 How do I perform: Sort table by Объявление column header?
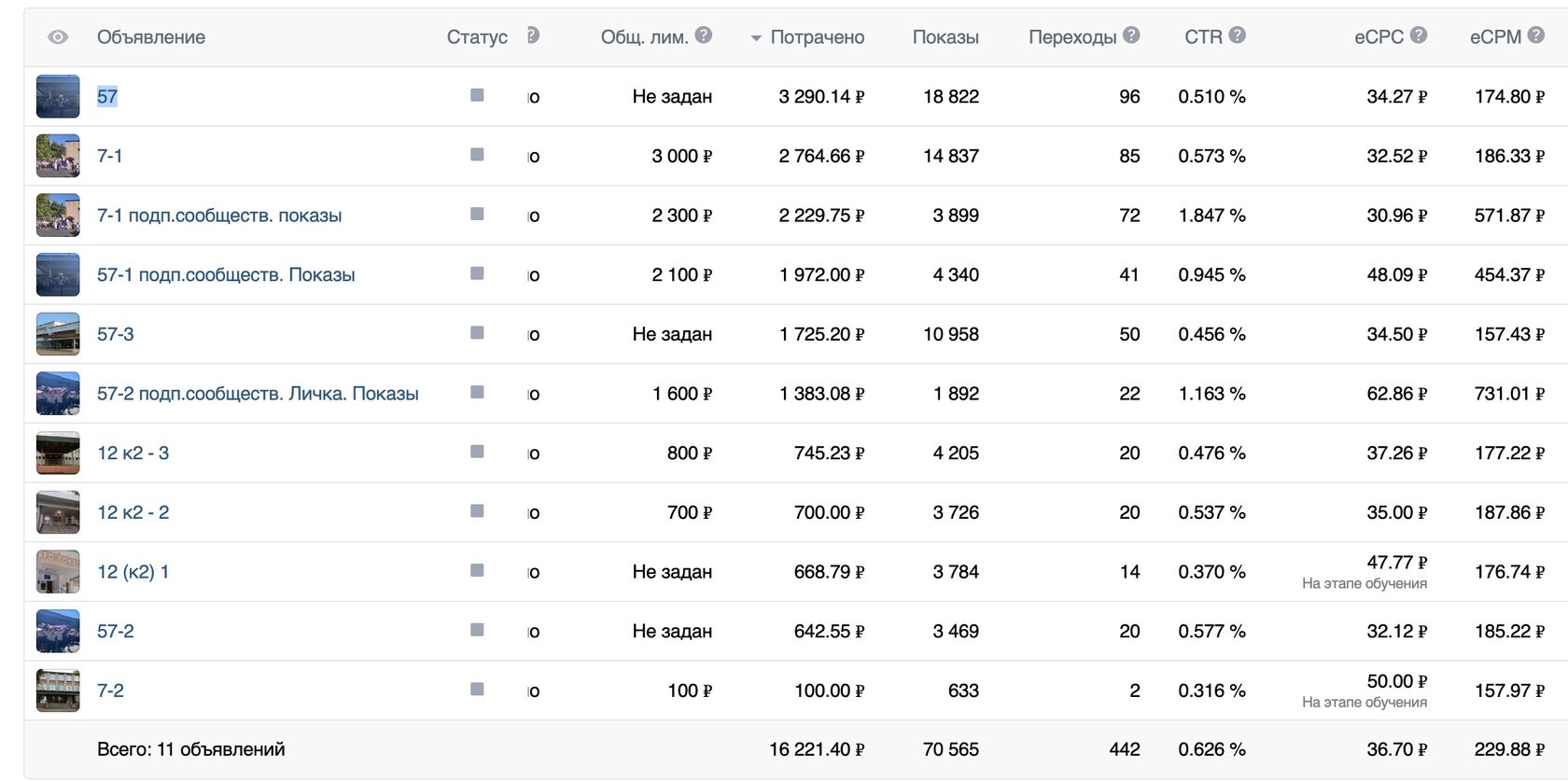click(151, 37)
